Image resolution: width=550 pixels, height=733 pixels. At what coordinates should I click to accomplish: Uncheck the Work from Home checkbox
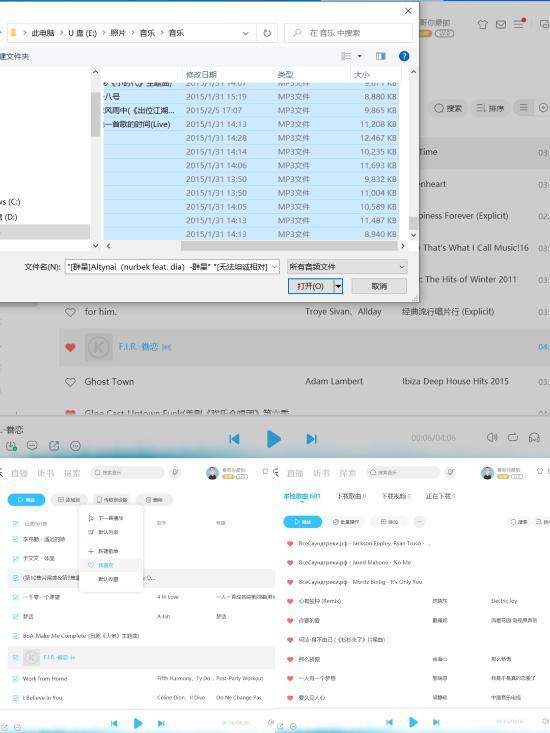click(x=15, y=678)
